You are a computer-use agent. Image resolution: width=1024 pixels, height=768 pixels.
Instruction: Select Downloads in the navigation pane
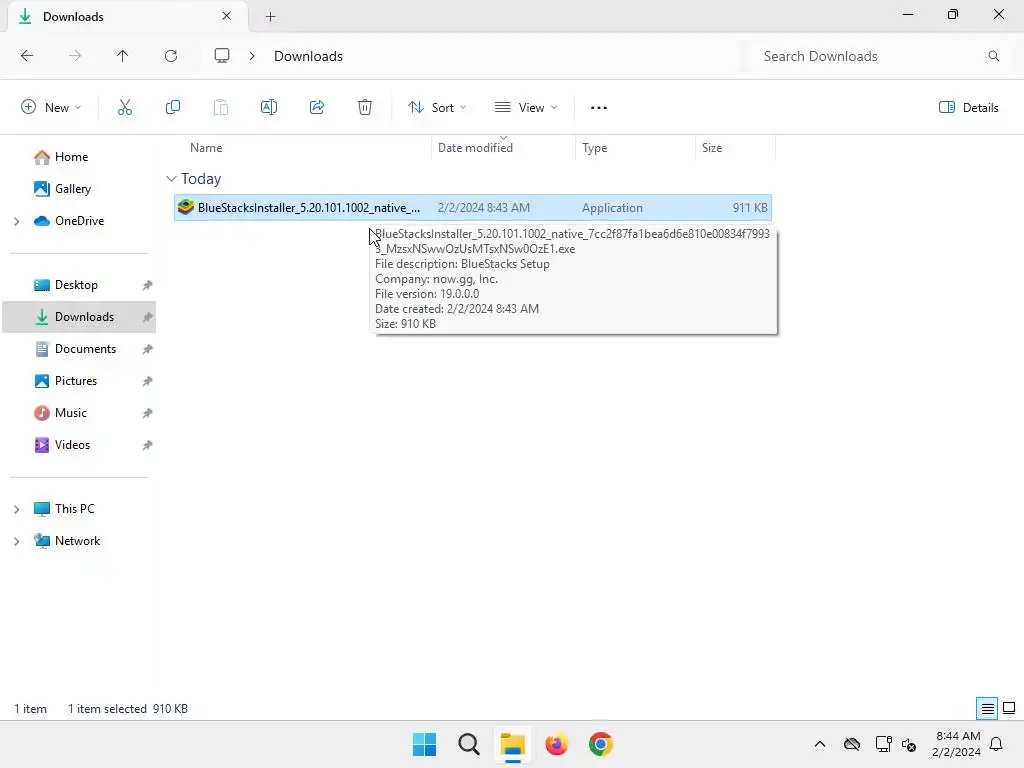(x=79, y=317)
